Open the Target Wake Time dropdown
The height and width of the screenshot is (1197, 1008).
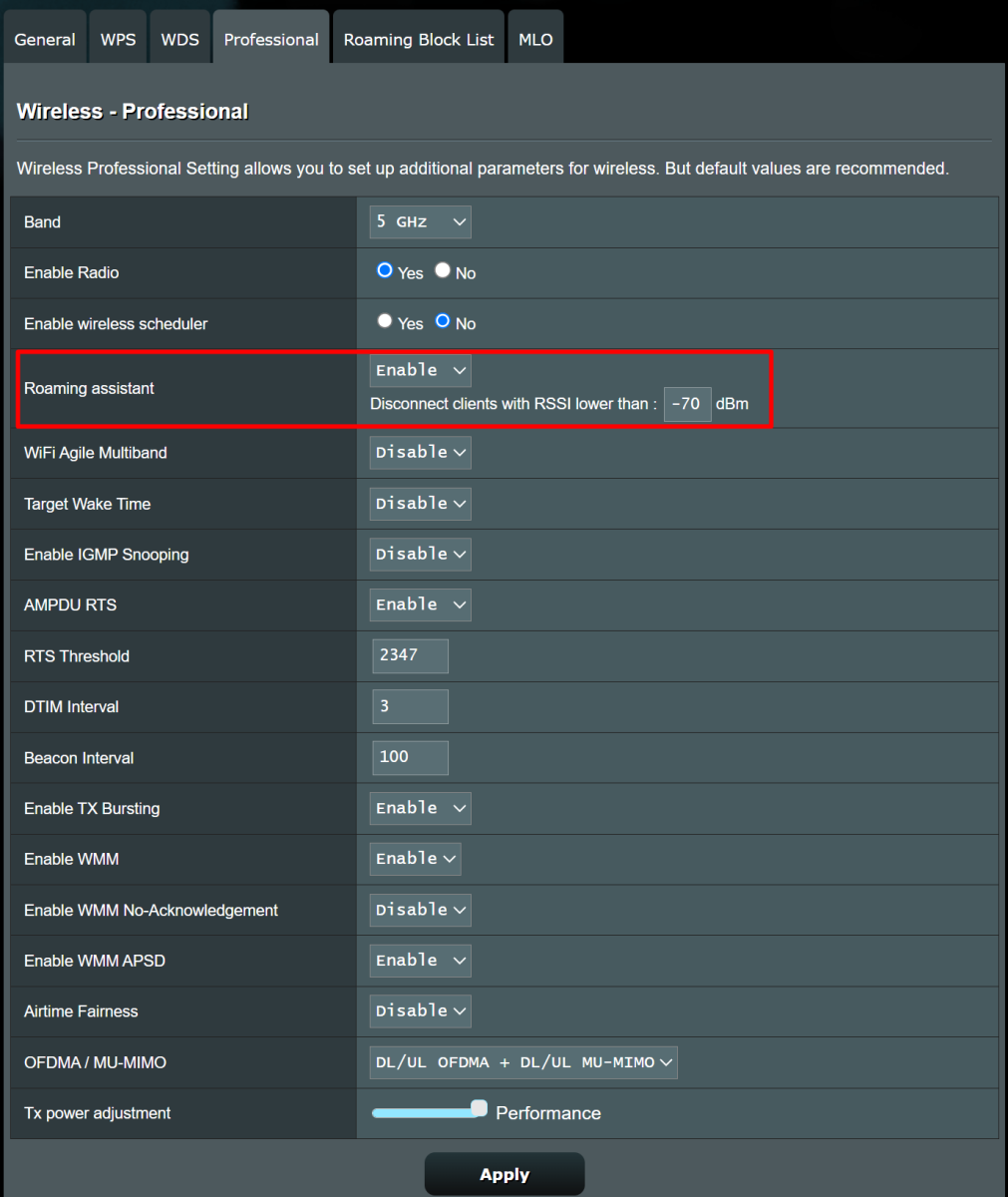tap(420, 503)
